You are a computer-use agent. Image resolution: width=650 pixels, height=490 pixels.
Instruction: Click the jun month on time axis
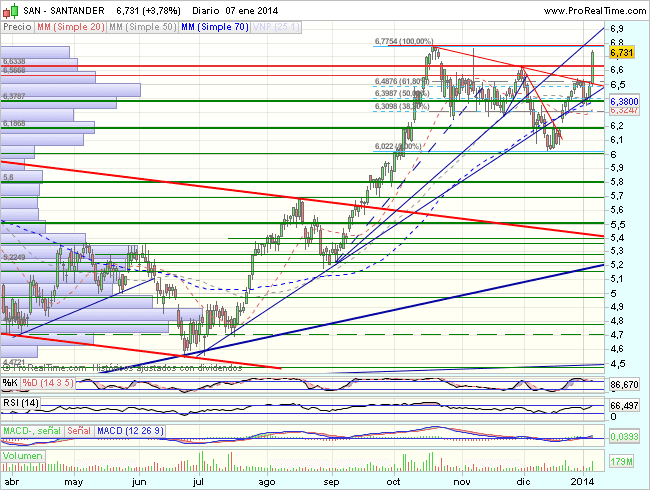tap(139, 482)
